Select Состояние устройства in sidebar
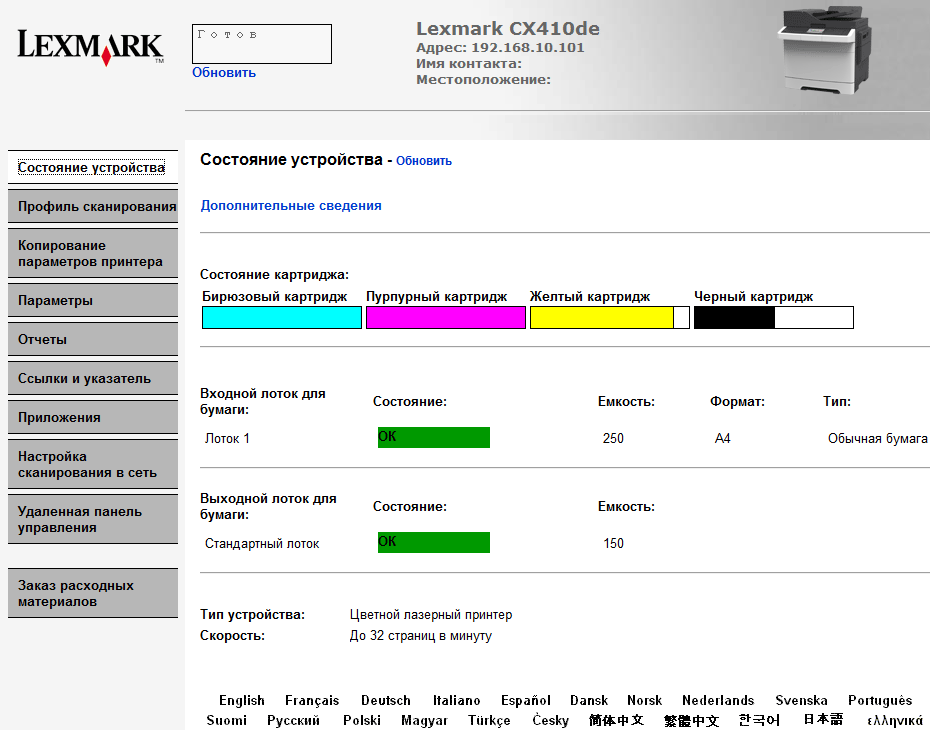Screen dimensions: 930x730 tap(93, 167)
